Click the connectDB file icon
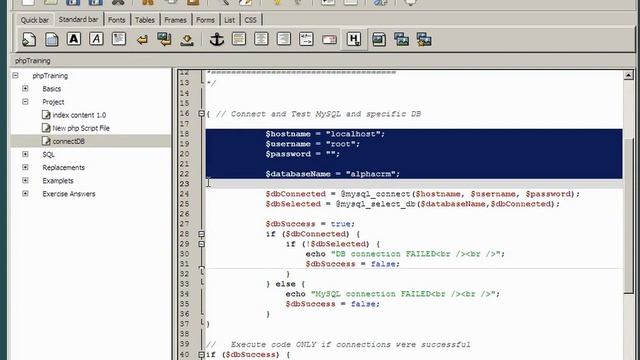640x360 pixels. pyautogui.click(x=46, y=141)
